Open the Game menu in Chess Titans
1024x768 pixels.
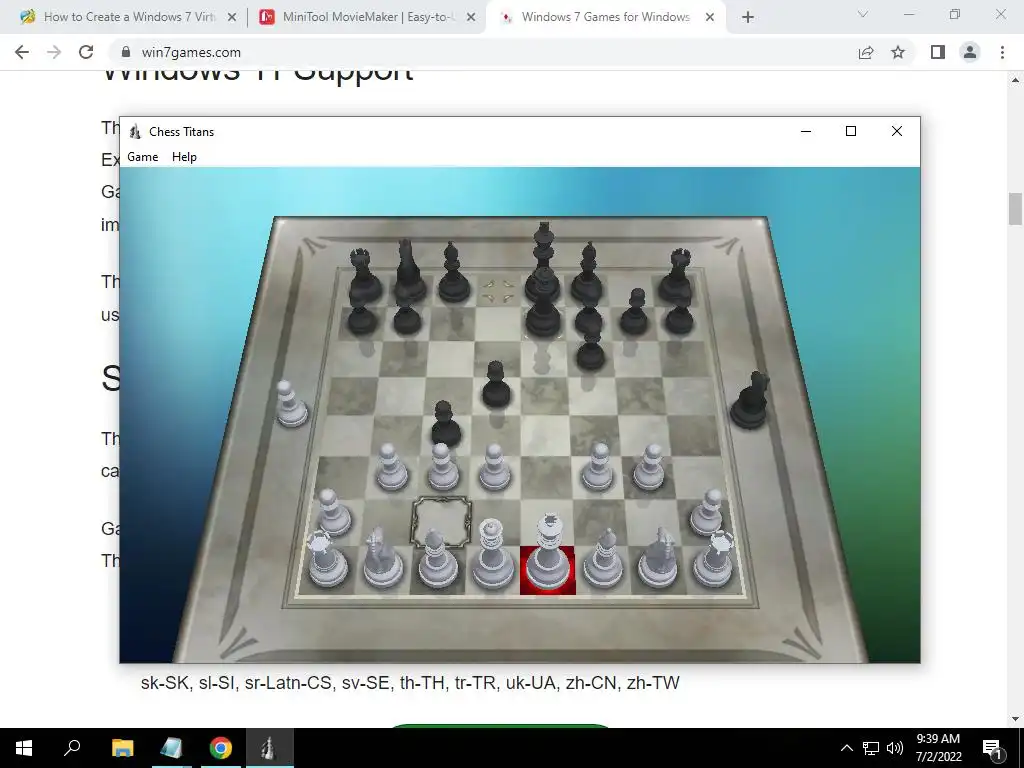(142, 157)
